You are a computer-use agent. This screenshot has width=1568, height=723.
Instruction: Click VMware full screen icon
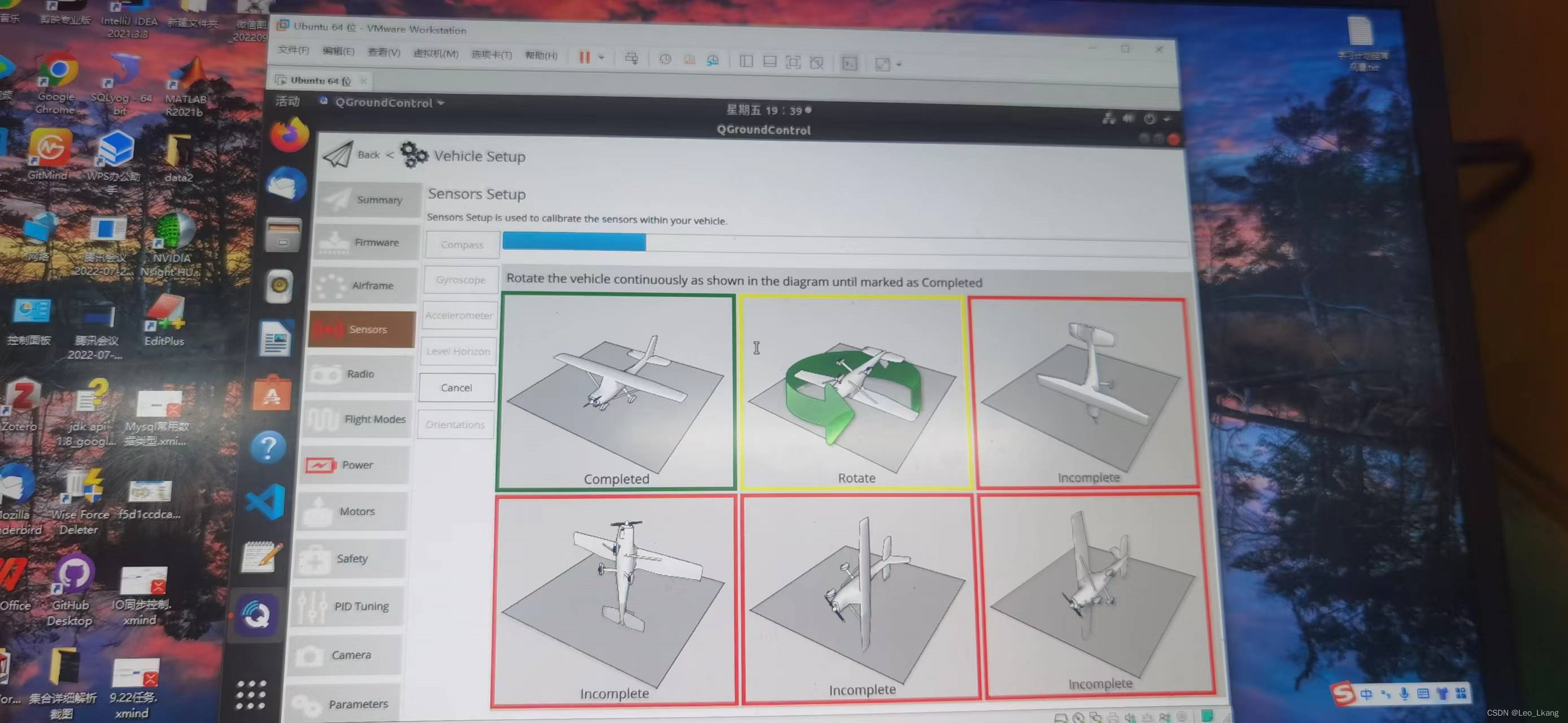point(792,62)
